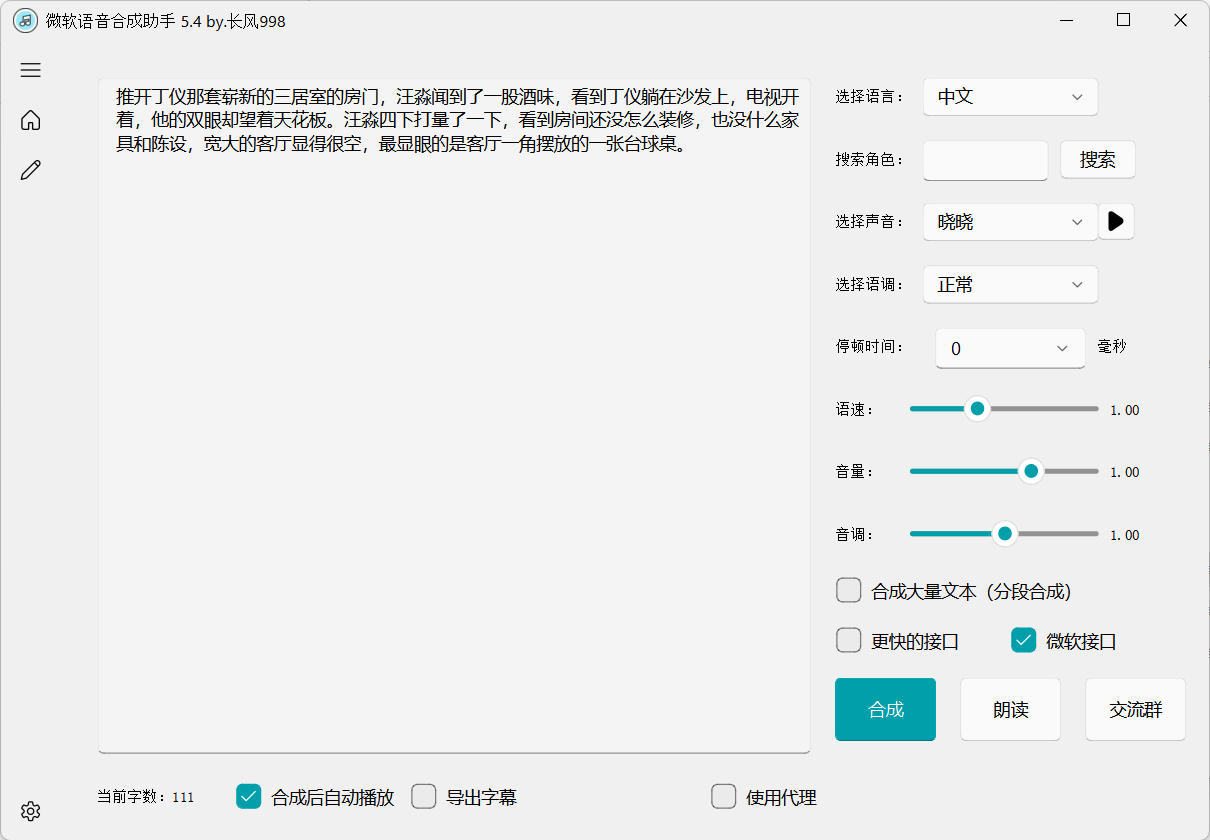Click the 合成 button
The height and width of the screenshot is (840, 1210).
pos(886,710)
